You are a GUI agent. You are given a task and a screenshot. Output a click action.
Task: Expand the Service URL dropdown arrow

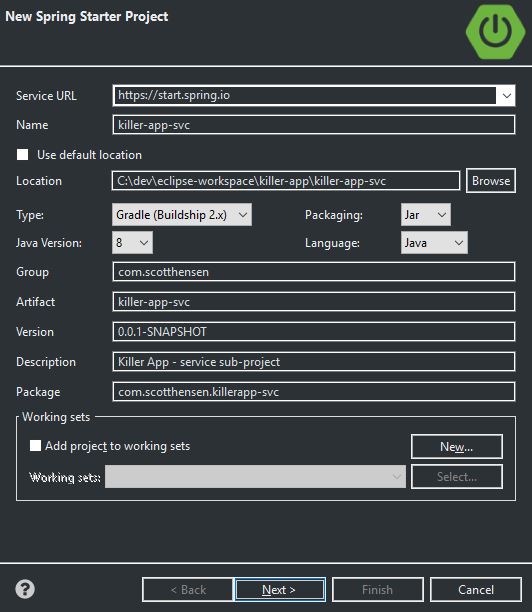tap(507, 96)
